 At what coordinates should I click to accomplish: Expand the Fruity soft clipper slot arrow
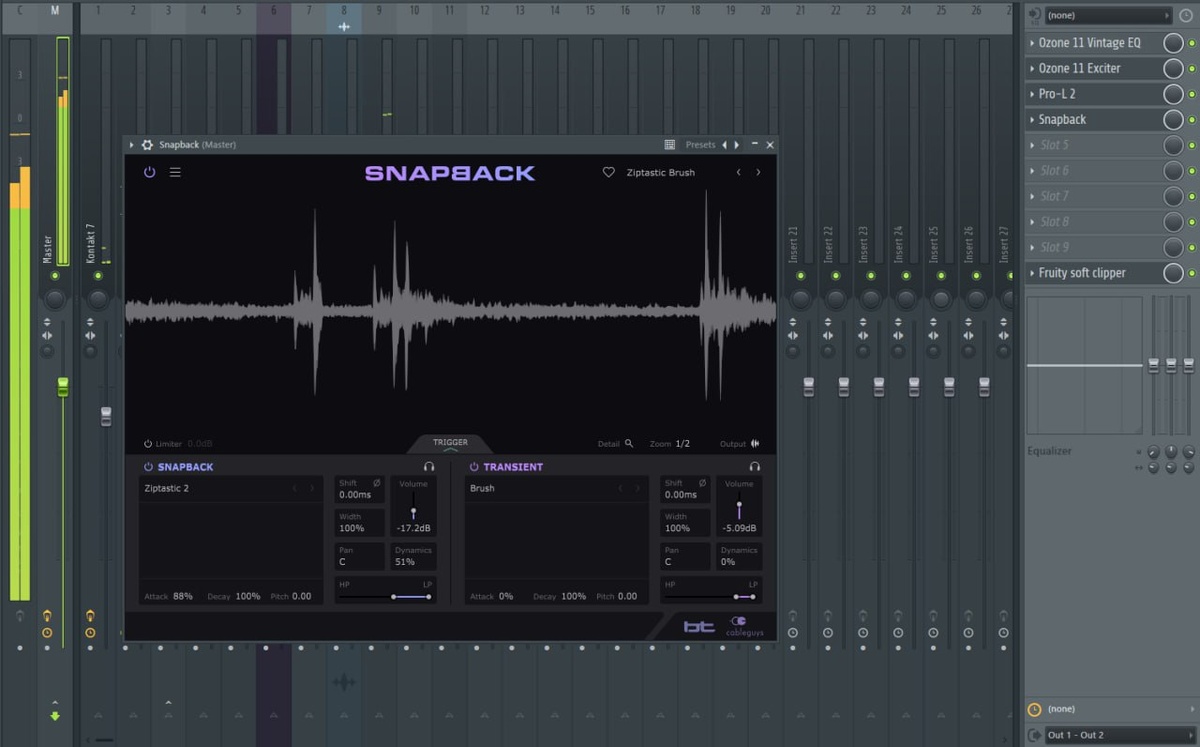point(1032,273)
